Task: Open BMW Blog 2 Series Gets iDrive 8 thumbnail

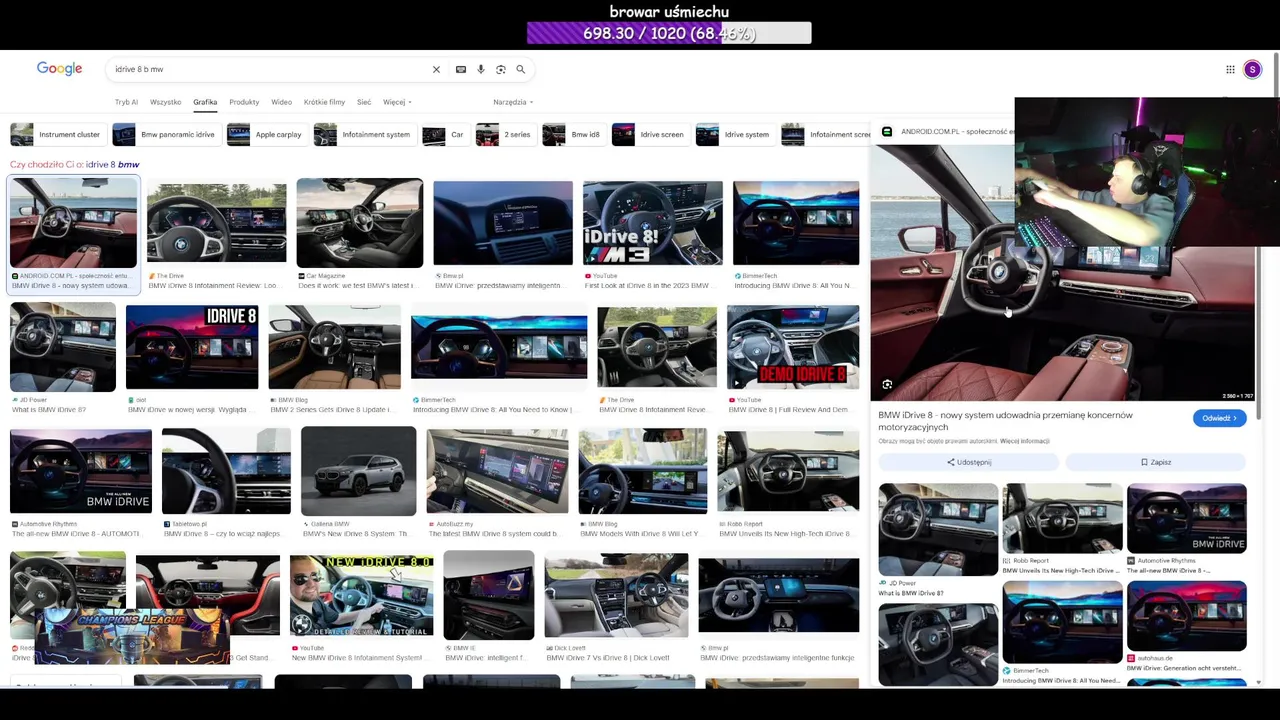Action: point(334,347)
